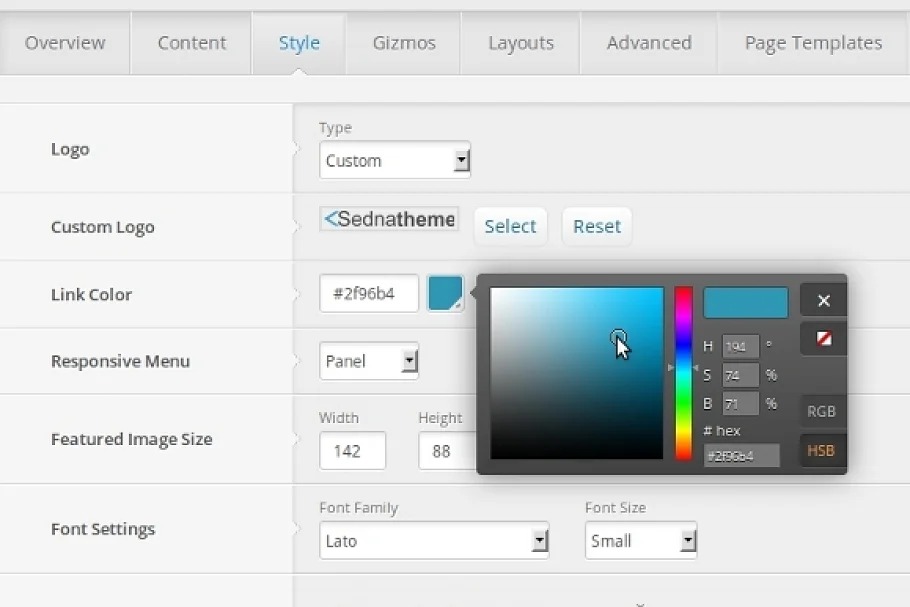This screenshot has width=910, height=607.
Task: Click the vertical rainbow hue slider
Action: [x=683, y=373]
